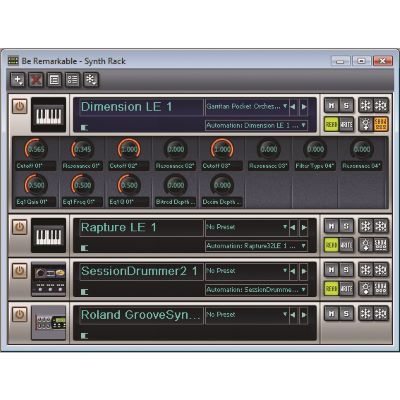Solo Dimension LE 1 with S button
The height and width of the screenshot is (400, 400).
(346, 106)
